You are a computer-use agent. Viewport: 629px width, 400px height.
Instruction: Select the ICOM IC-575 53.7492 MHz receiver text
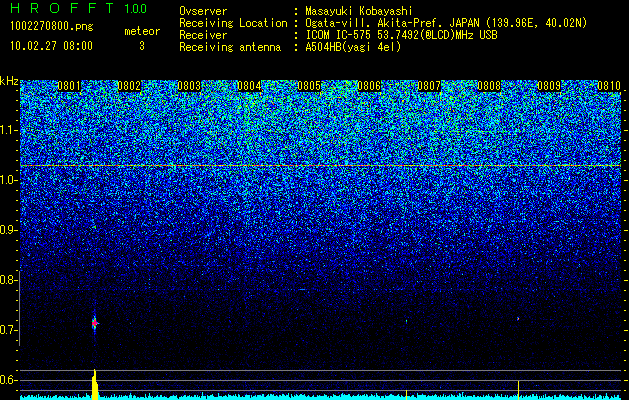pos(401,35)
